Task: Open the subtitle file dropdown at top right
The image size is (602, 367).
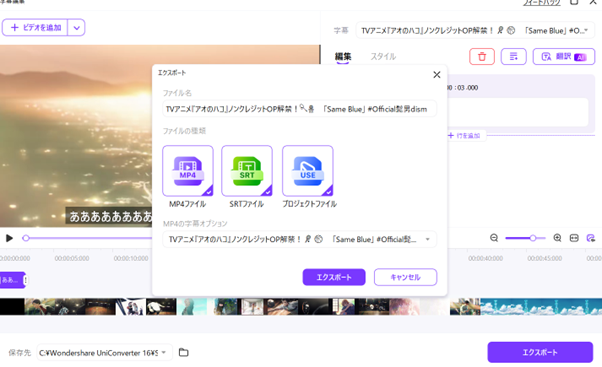Action: click(x=475, y=30)
